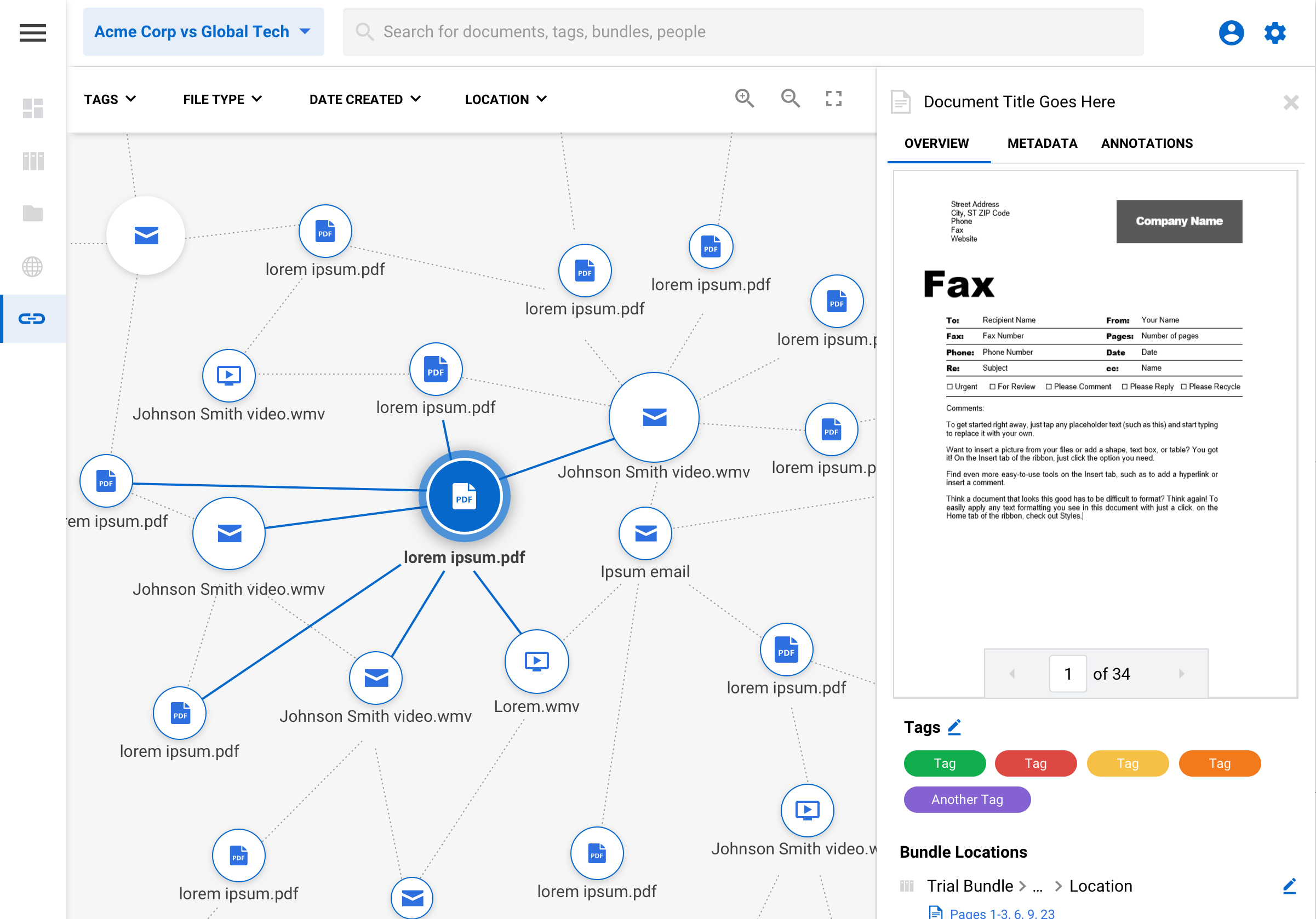Click the purple Another Tag chip
This screenshot has height=919, width=1316.
(966, 799)
